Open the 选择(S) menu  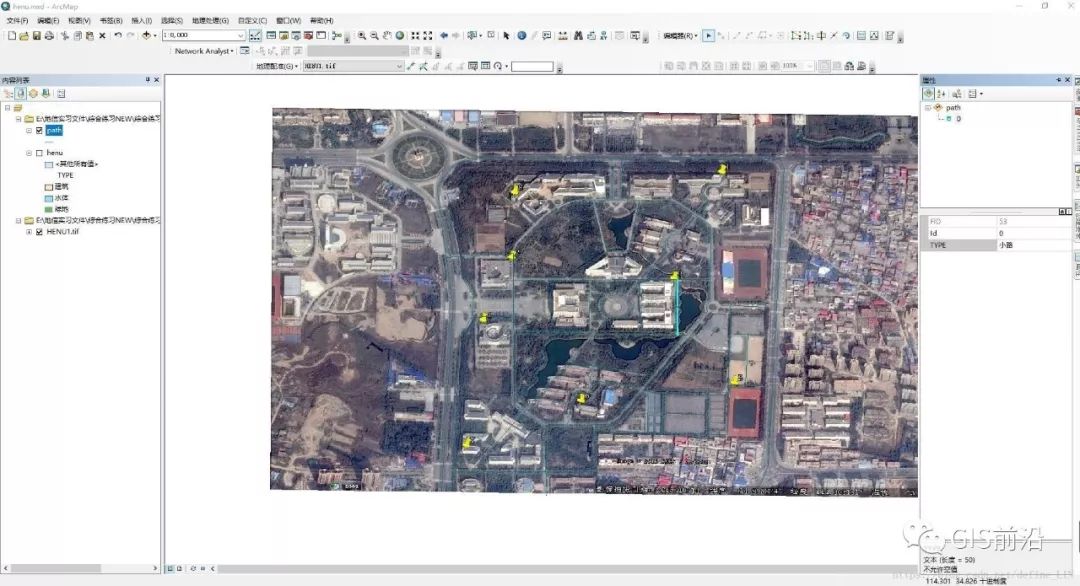(x=172, y=20)
